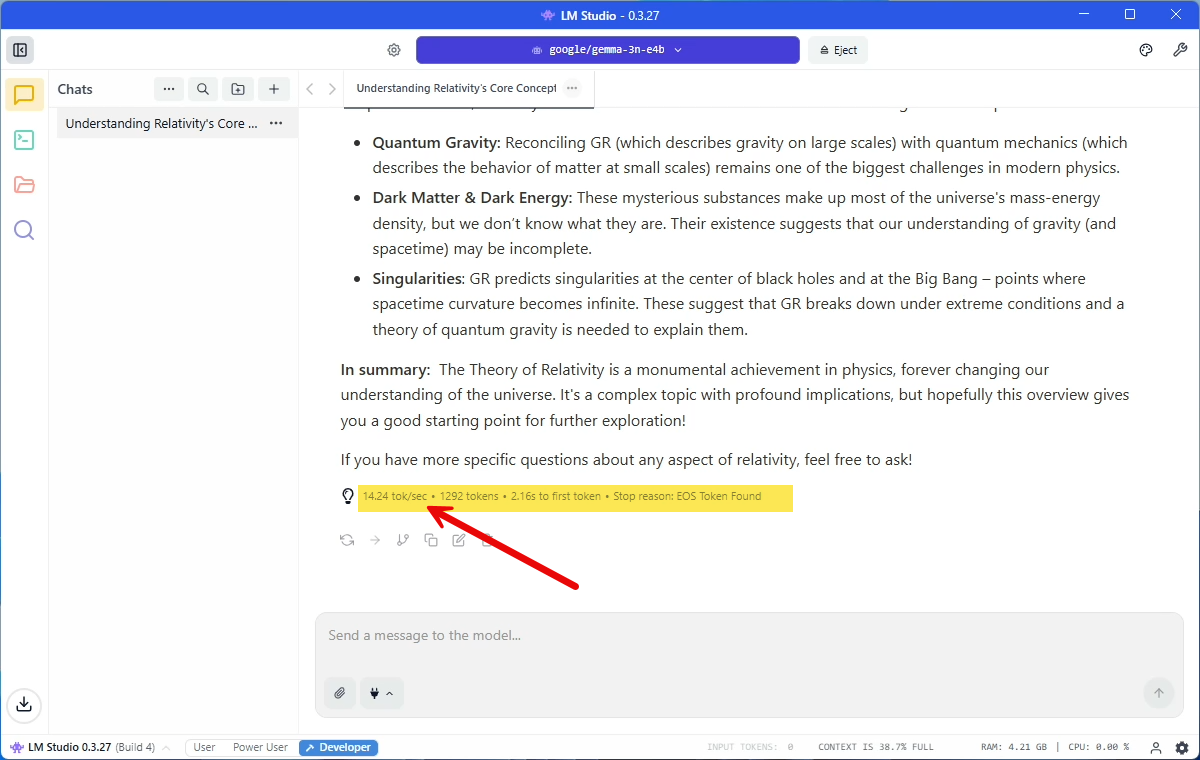Copy the assistant message
The height and width of the screenshot is (760, 1200).
pos(431,540)
